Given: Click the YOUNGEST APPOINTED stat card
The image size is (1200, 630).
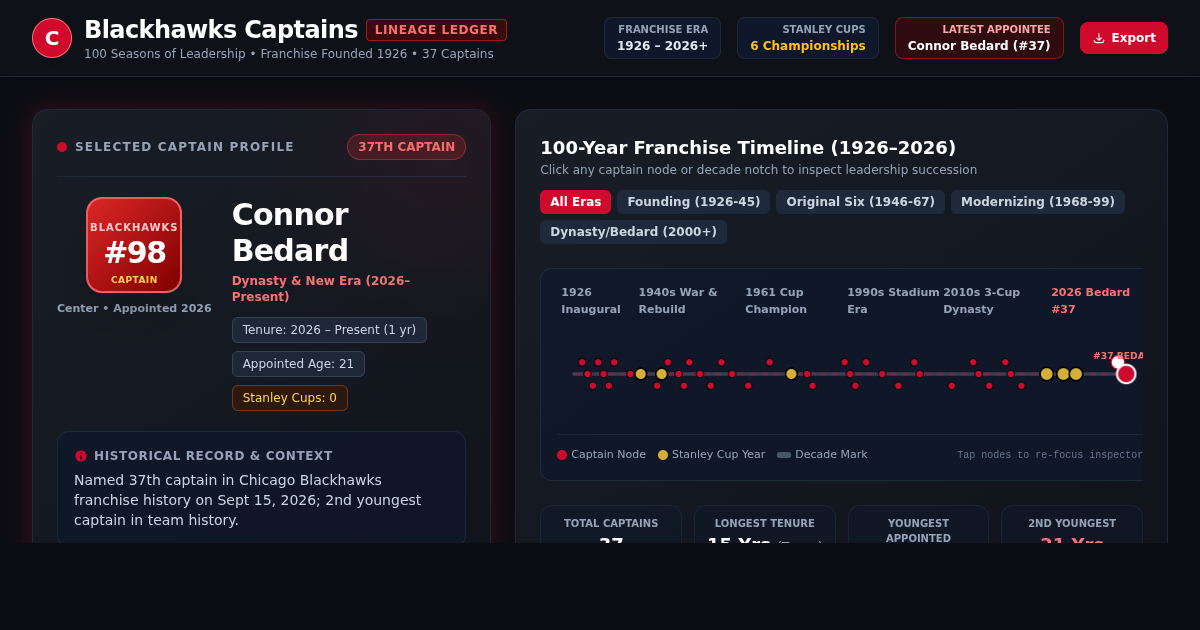Looking at the screenshot, I should tap(919, 524).
